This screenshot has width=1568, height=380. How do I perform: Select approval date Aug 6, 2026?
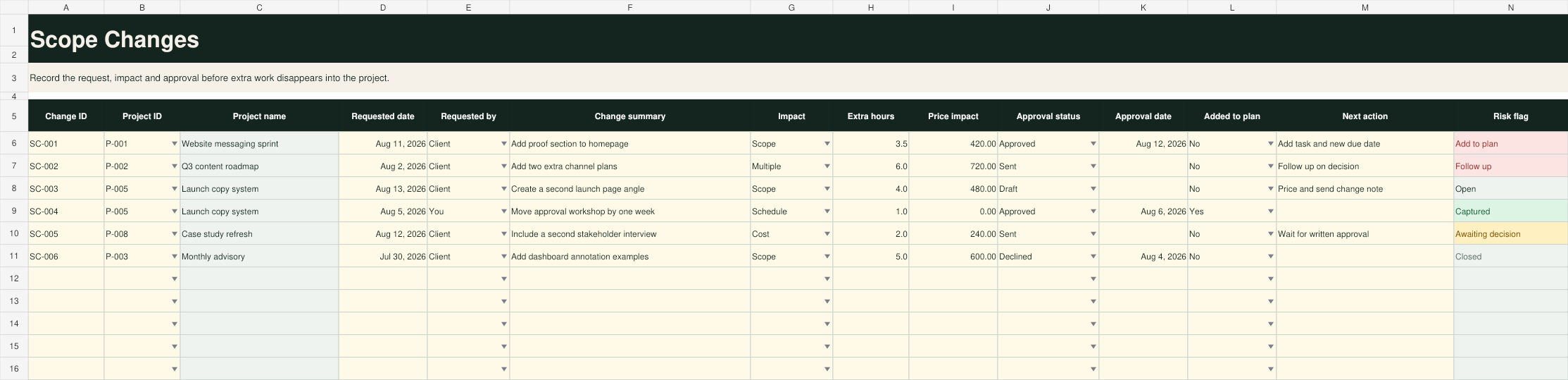click(1143, 212)
